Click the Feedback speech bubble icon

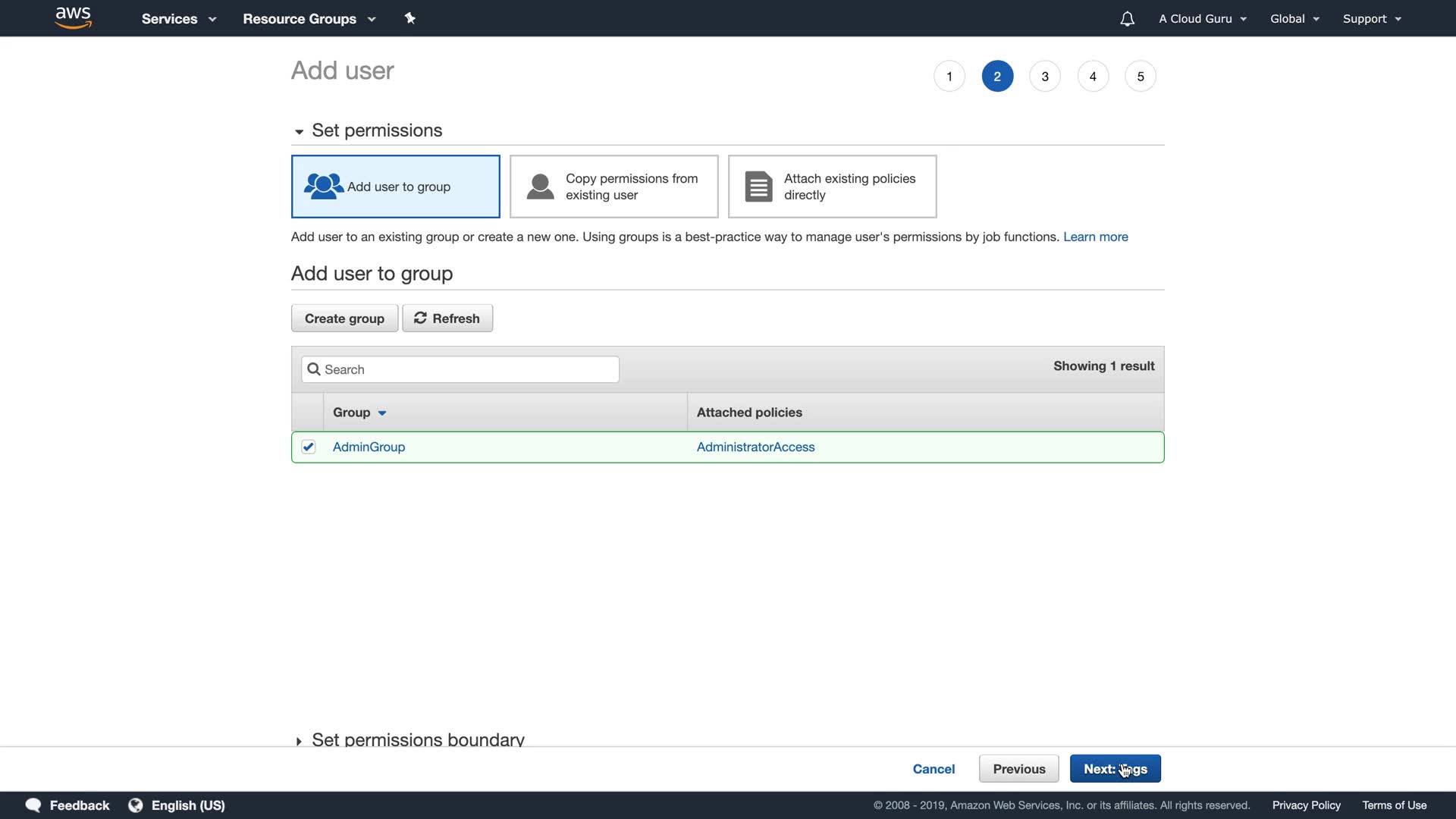coord(33,805)
